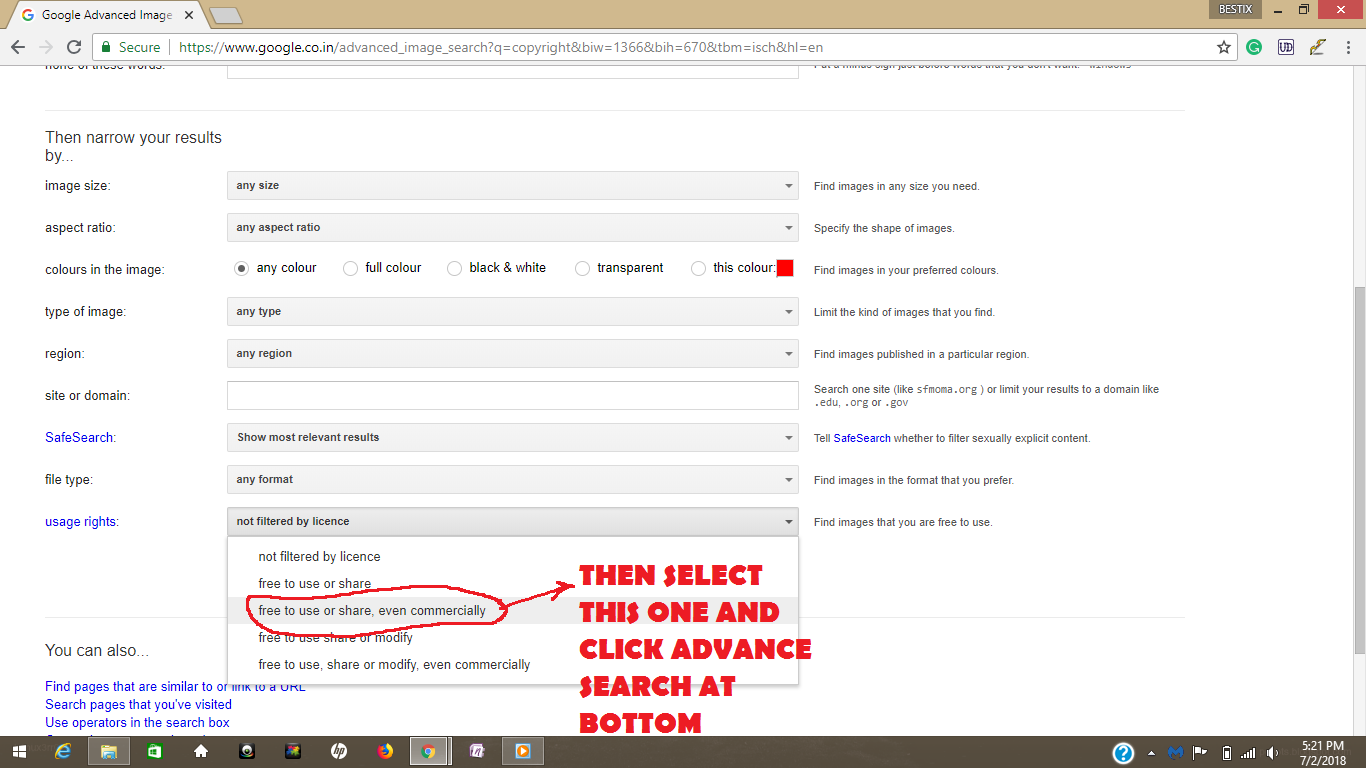Open the UD extension icon
Image resolution: width=1366 pixels, height=768 pixels.
pos(1286,47)
